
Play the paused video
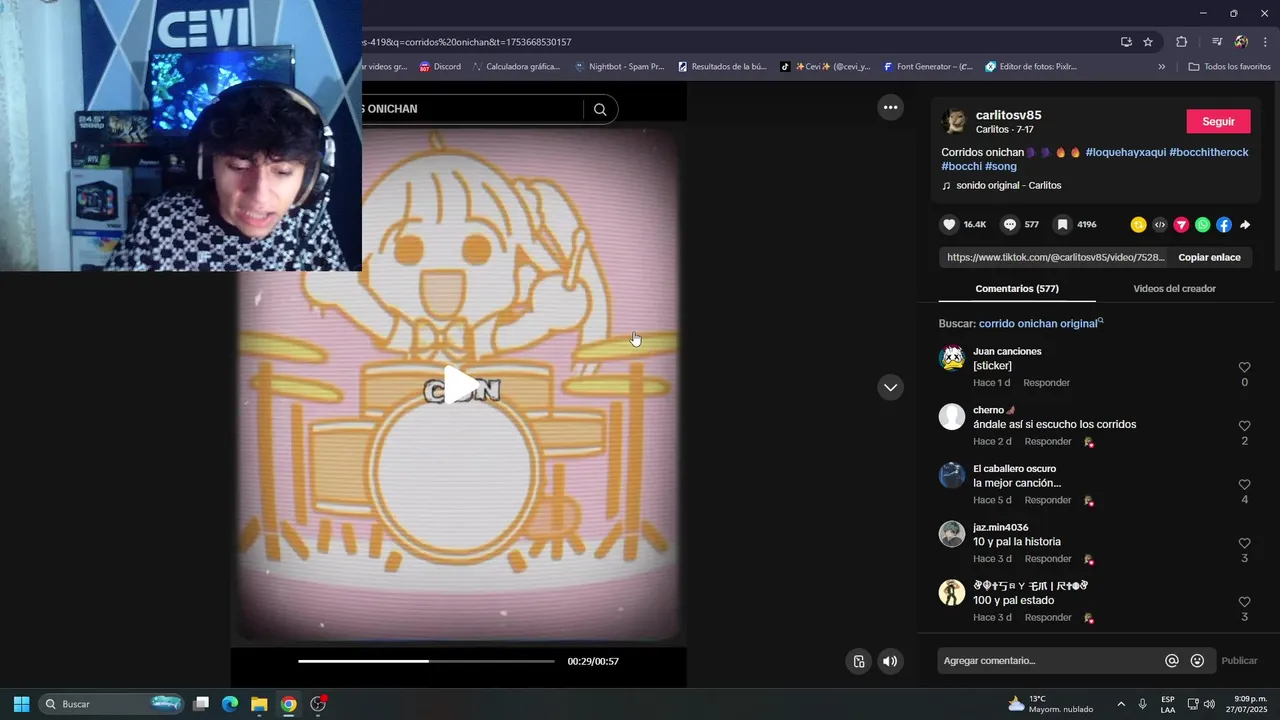460,386
